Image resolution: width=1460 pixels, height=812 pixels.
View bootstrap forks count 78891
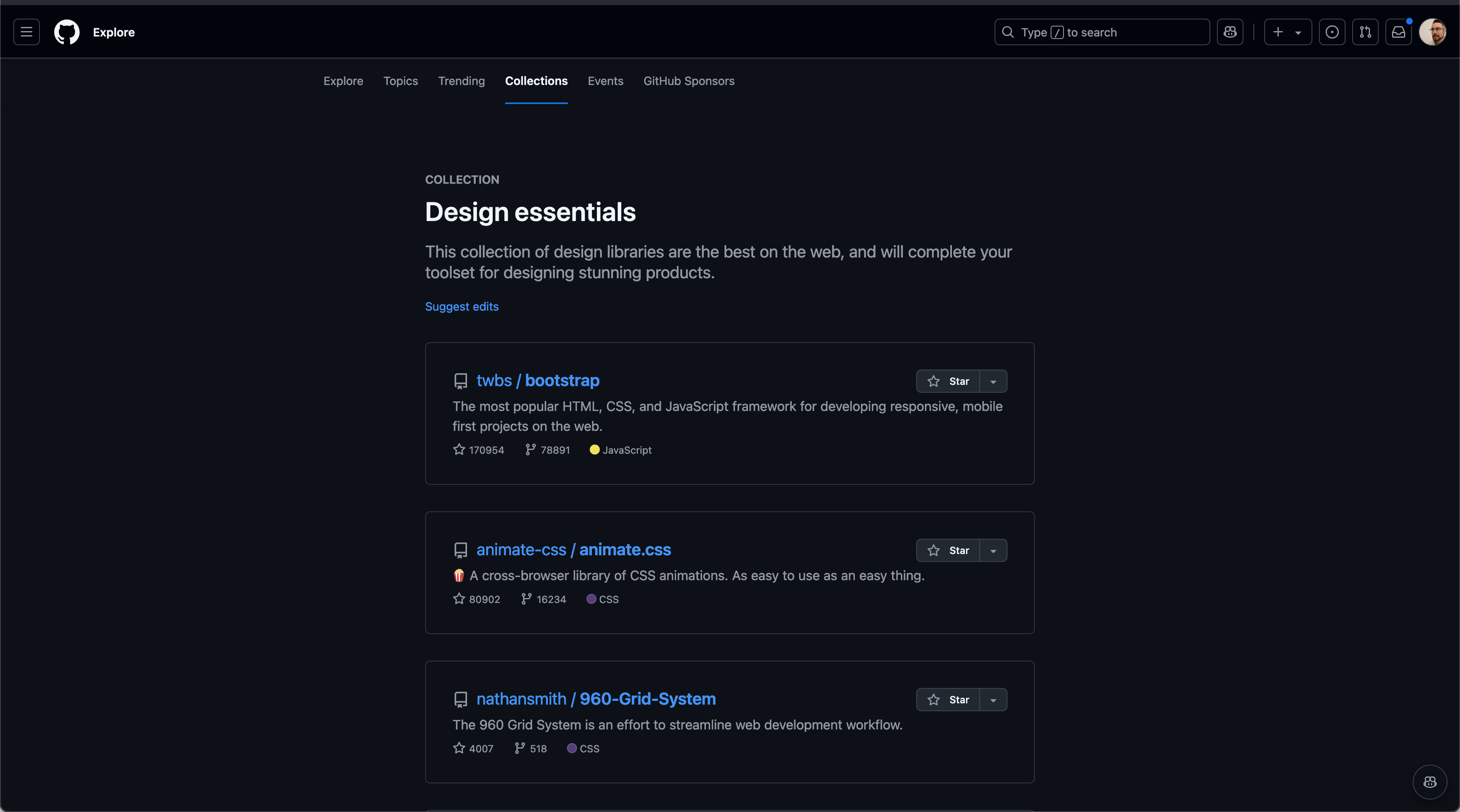point(547,450)
